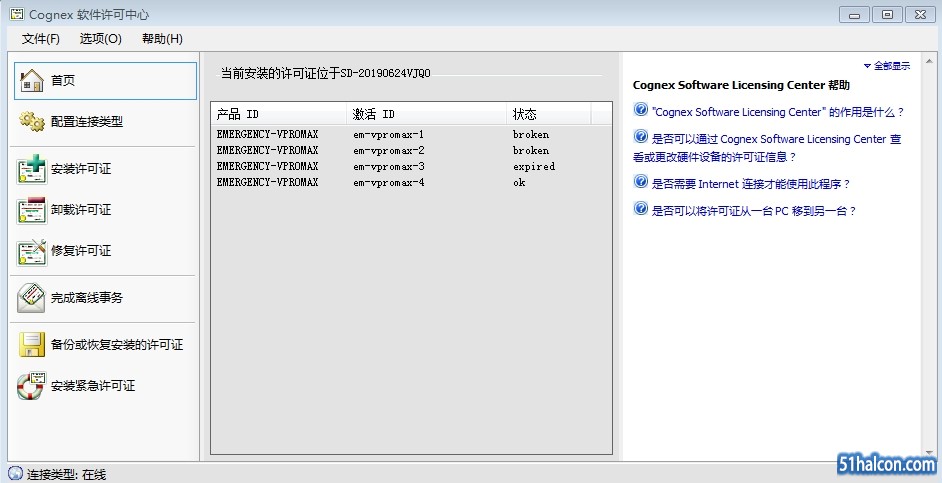The height and width of the screenshot is (483, 942).
Task: Open the 选项(O) menu
Action: (101, 38)
